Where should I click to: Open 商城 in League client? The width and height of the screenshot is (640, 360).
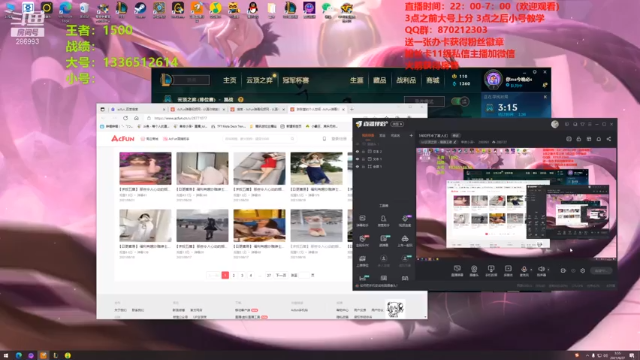pyautogui.click(x=433, y=80)
